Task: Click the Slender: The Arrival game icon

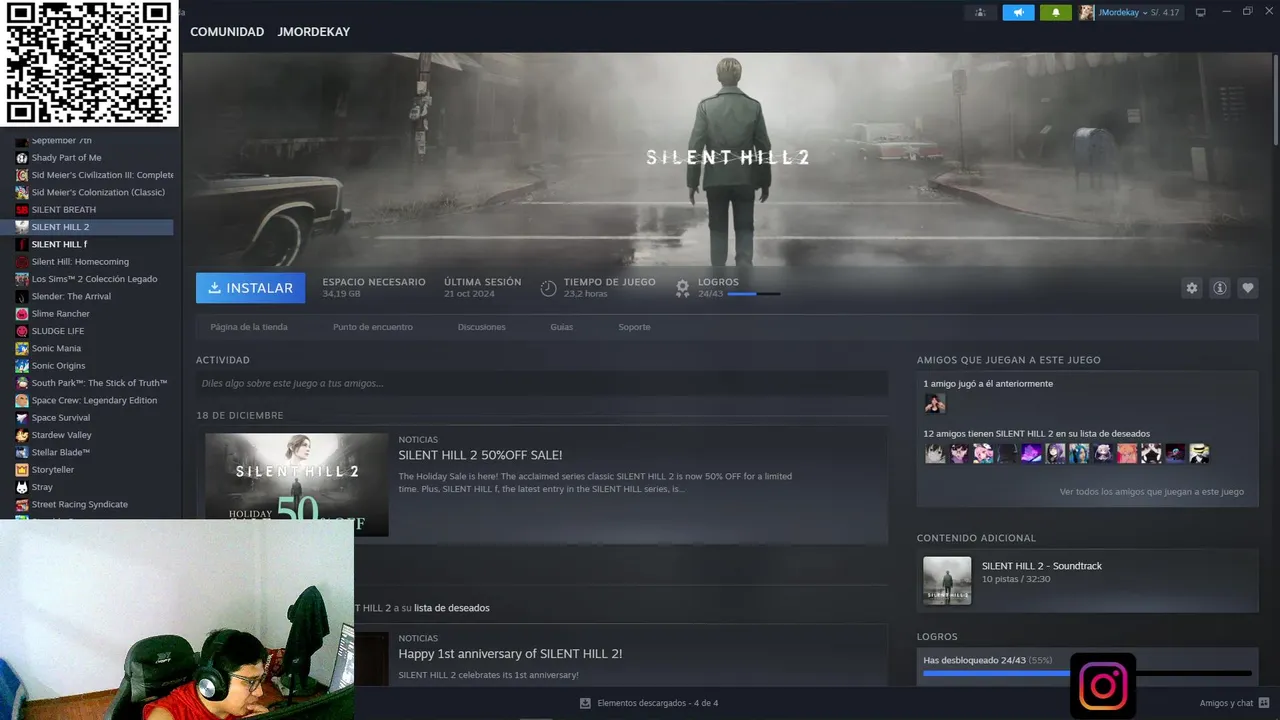Action: point(22,296)
